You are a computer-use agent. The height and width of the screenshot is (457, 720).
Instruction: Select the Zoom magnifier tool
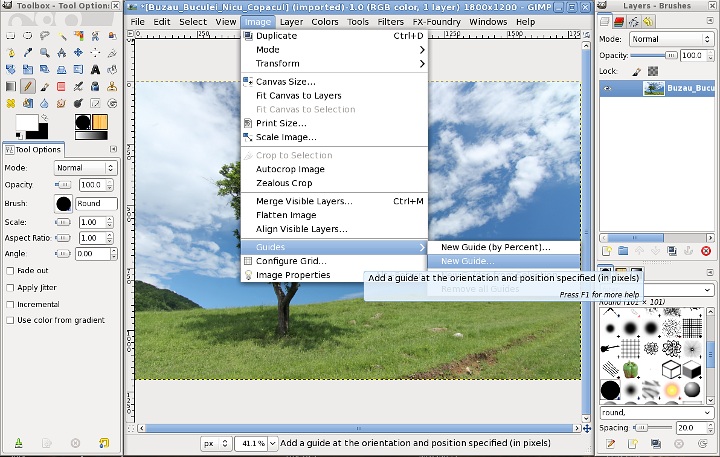[x=45, y=53]
